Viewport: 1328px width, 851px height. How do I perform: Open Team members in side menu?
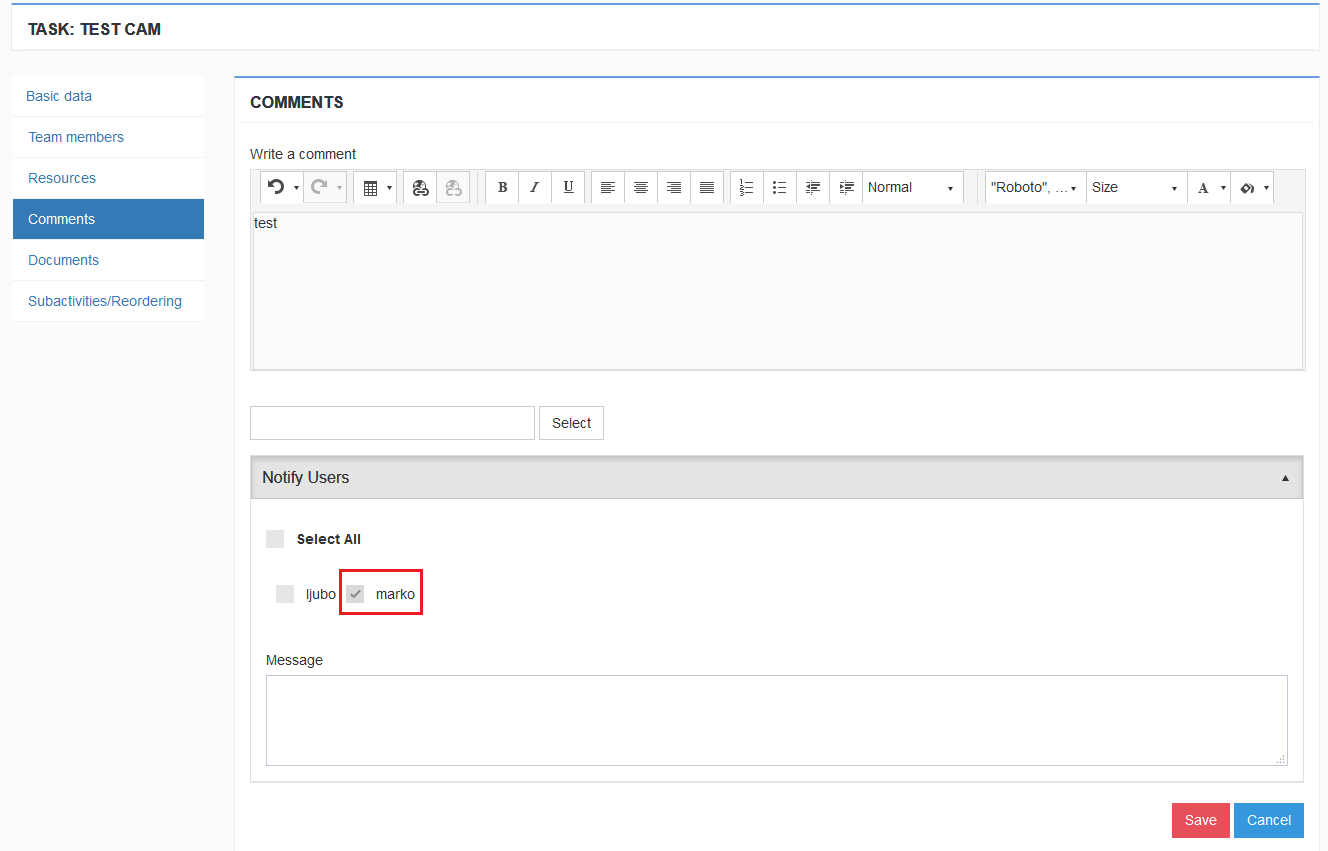(x=108, y=137)
